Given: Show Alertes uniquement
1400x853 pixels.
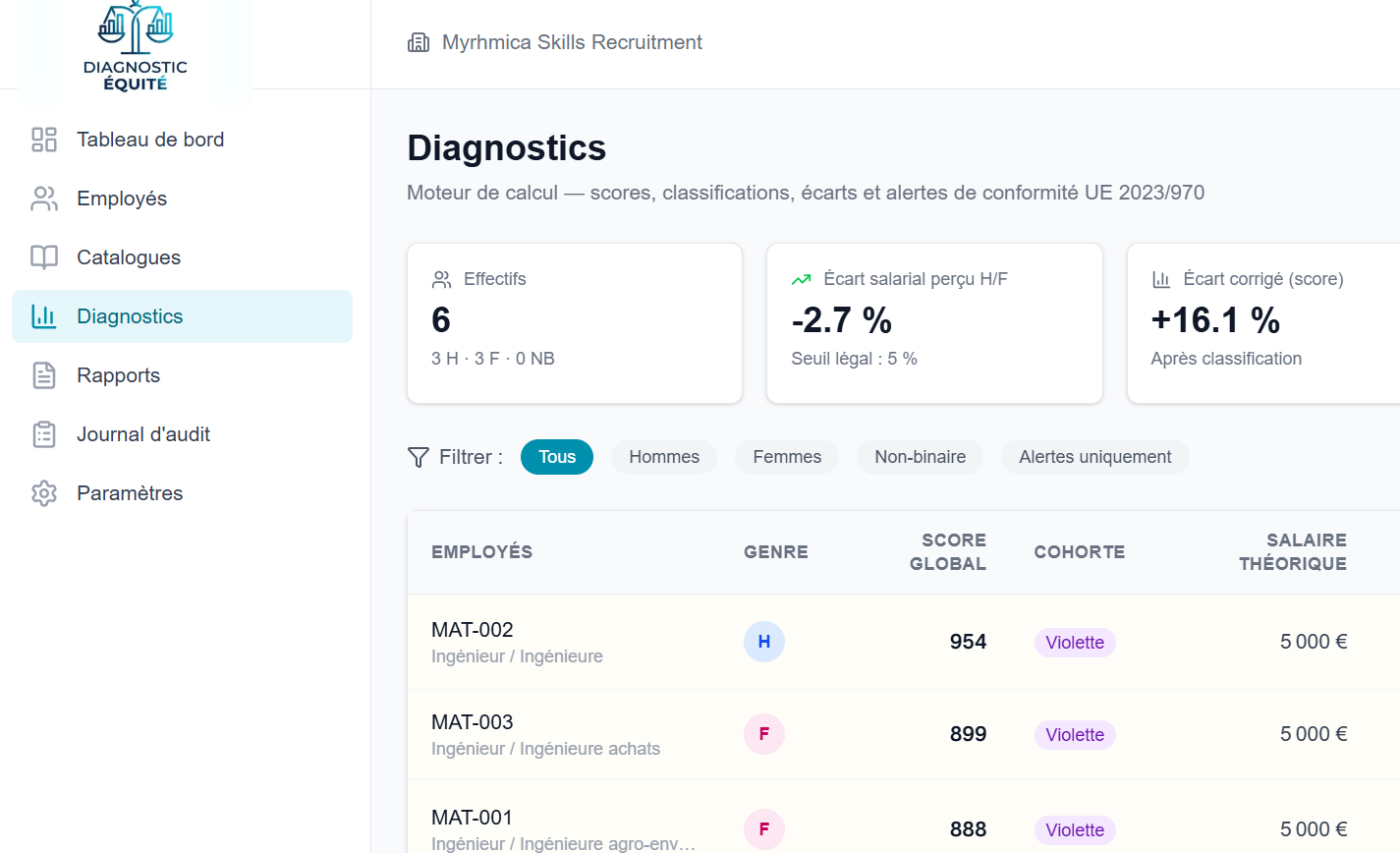Looking at the screenshot, I should pyautogui.click(x=1095, y=457).
